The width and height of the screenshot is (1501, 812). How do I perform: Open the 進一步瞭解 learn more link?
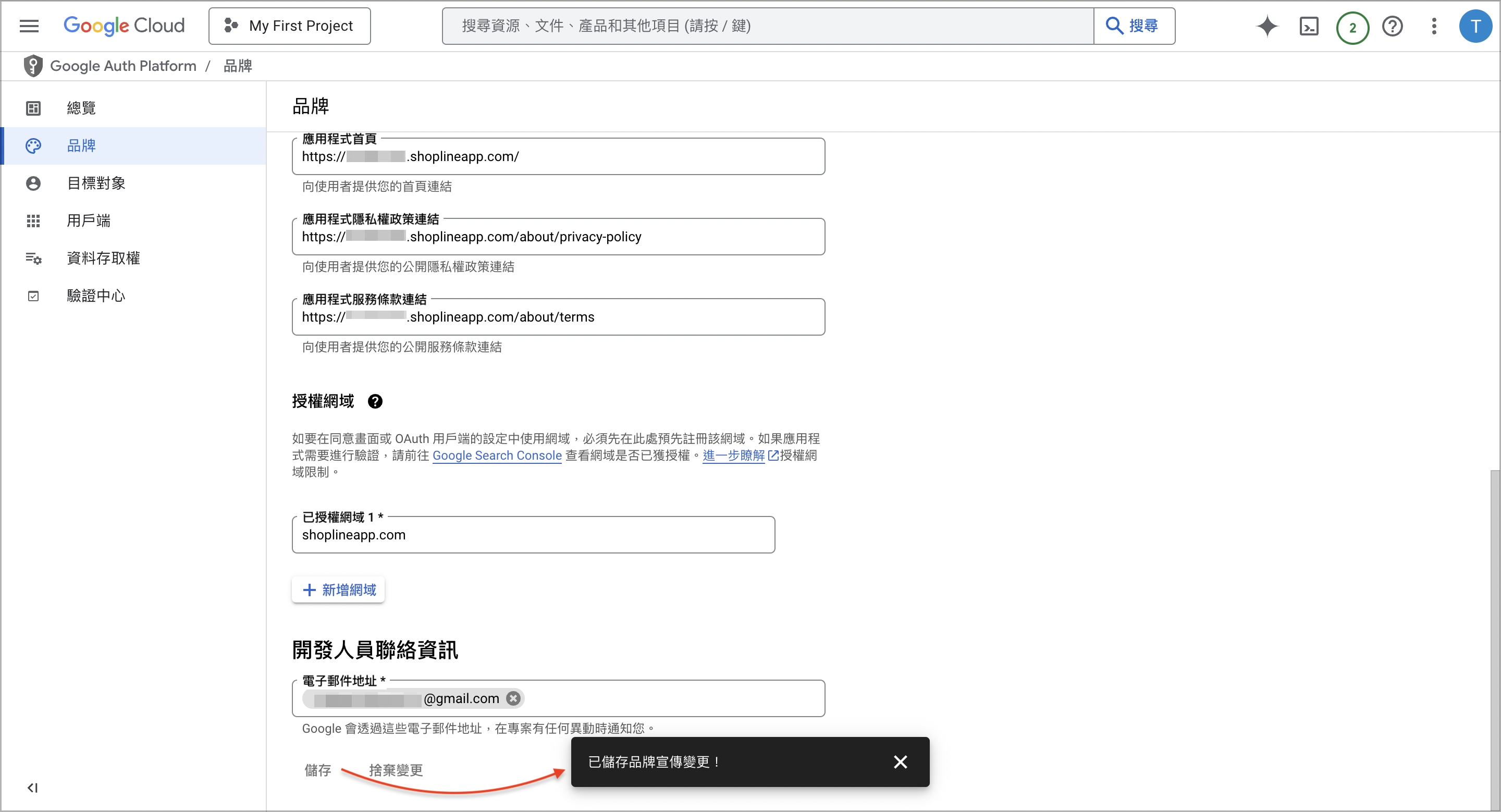734,456
